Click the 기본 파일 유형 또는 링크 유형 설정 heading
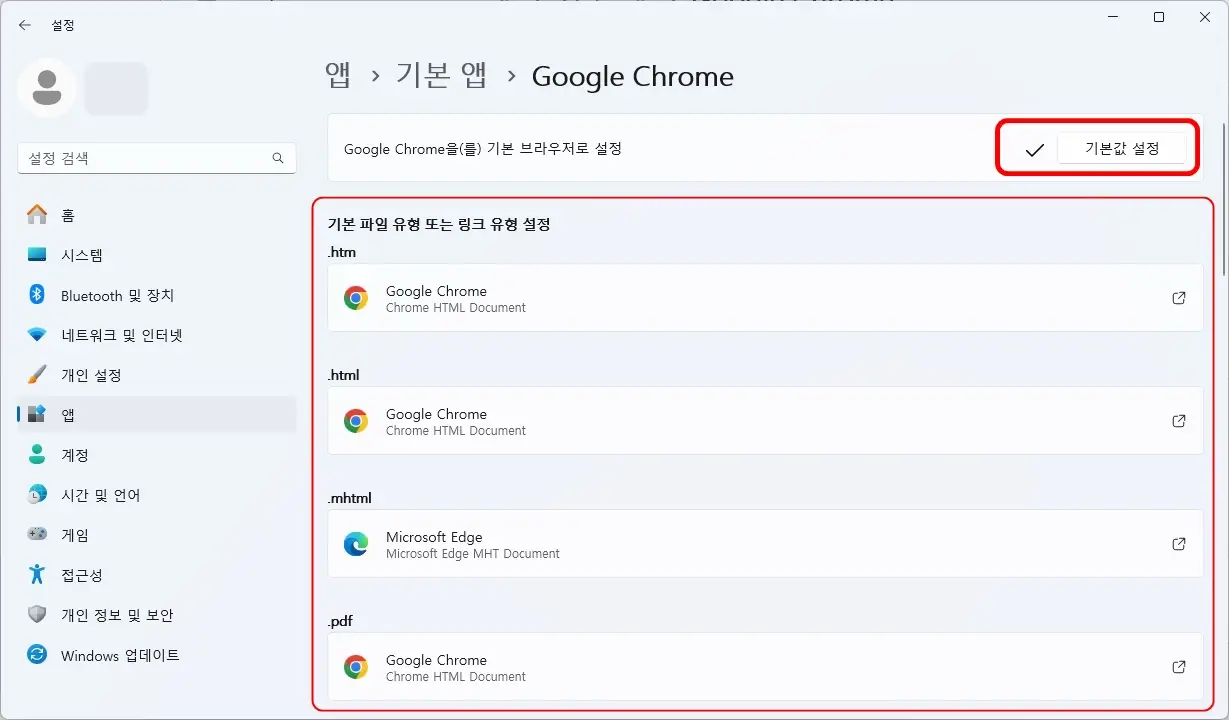This screenshot has width=1229, height=720. (x=439, y=224)
